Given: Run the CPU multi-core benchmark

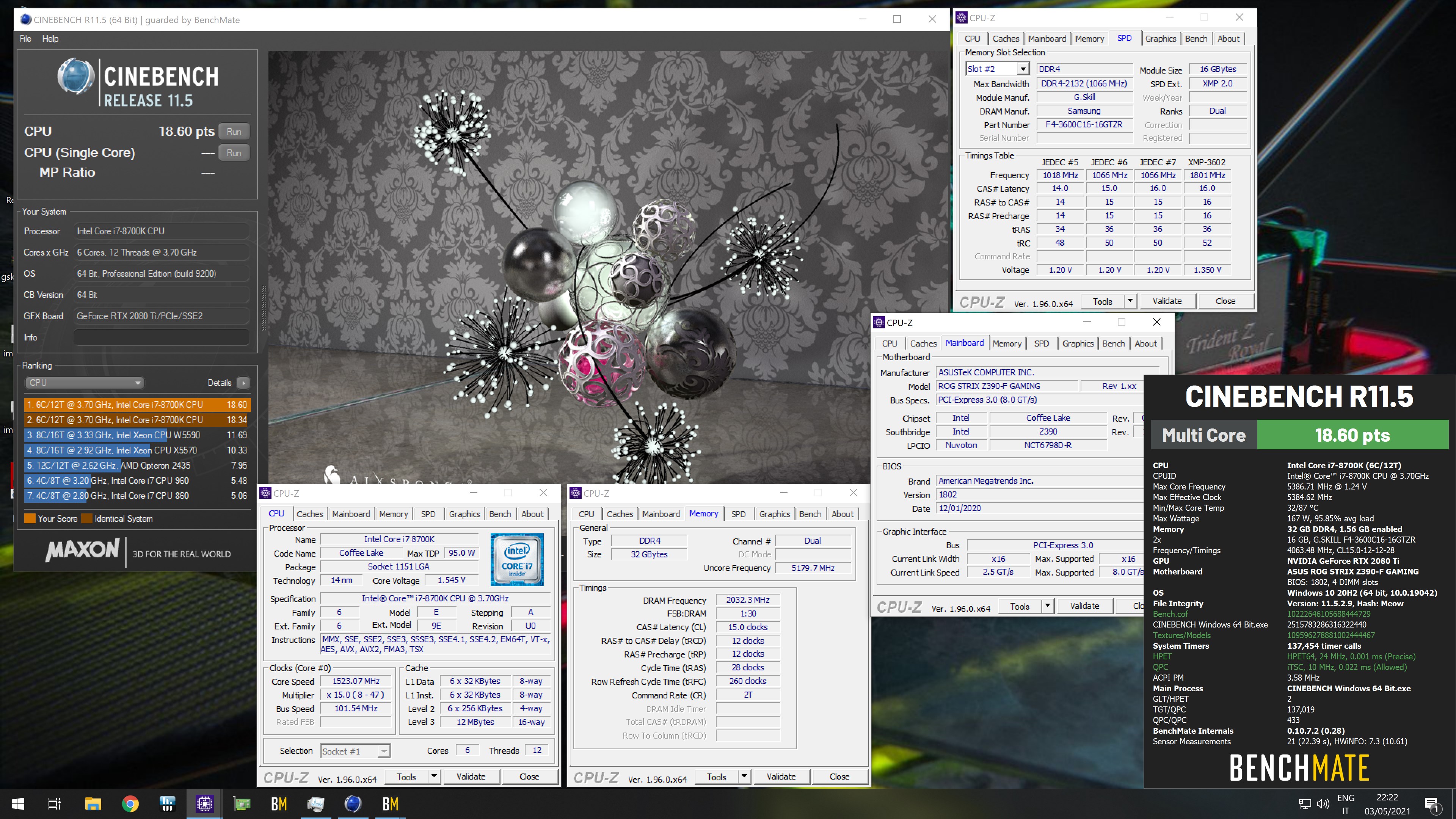Looking at the screenshot, I should 234,131.
